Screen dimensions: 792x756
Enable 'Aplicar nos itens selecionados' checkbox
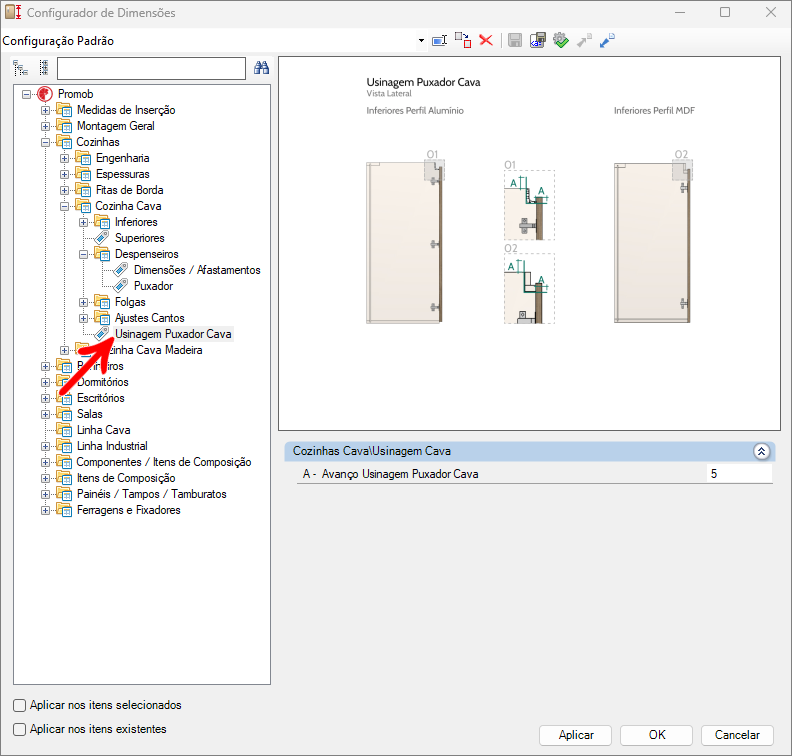pyautogui.click(x=20, y=705)
